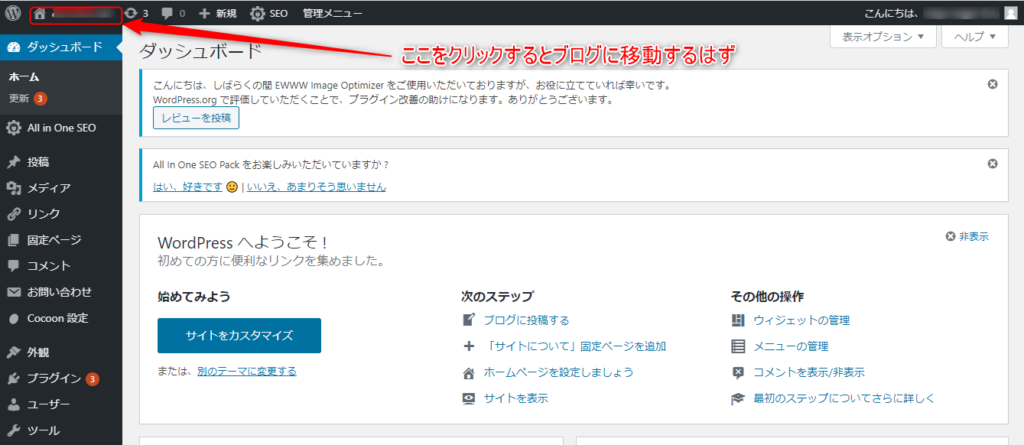Dismiss the EWWW Image Optimizer notice
Screen dimensions: 1024x445
[992, 84]
